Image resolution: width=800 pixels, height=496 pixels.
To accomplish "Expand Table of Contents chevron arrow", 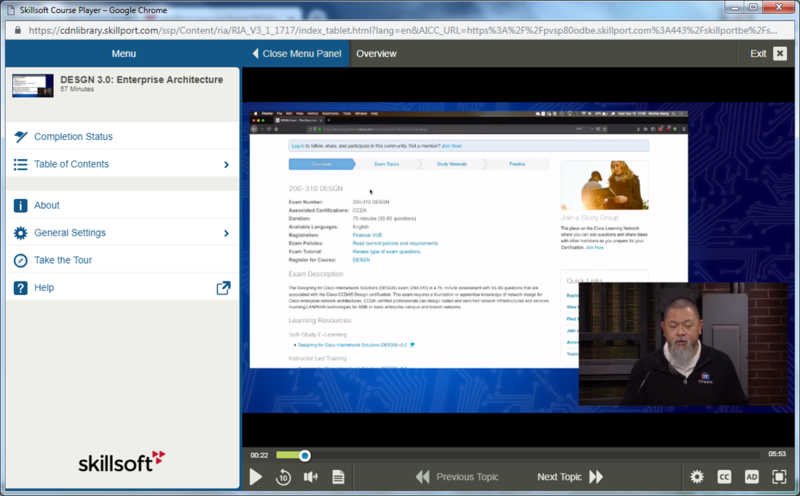I will coord(227,164).
